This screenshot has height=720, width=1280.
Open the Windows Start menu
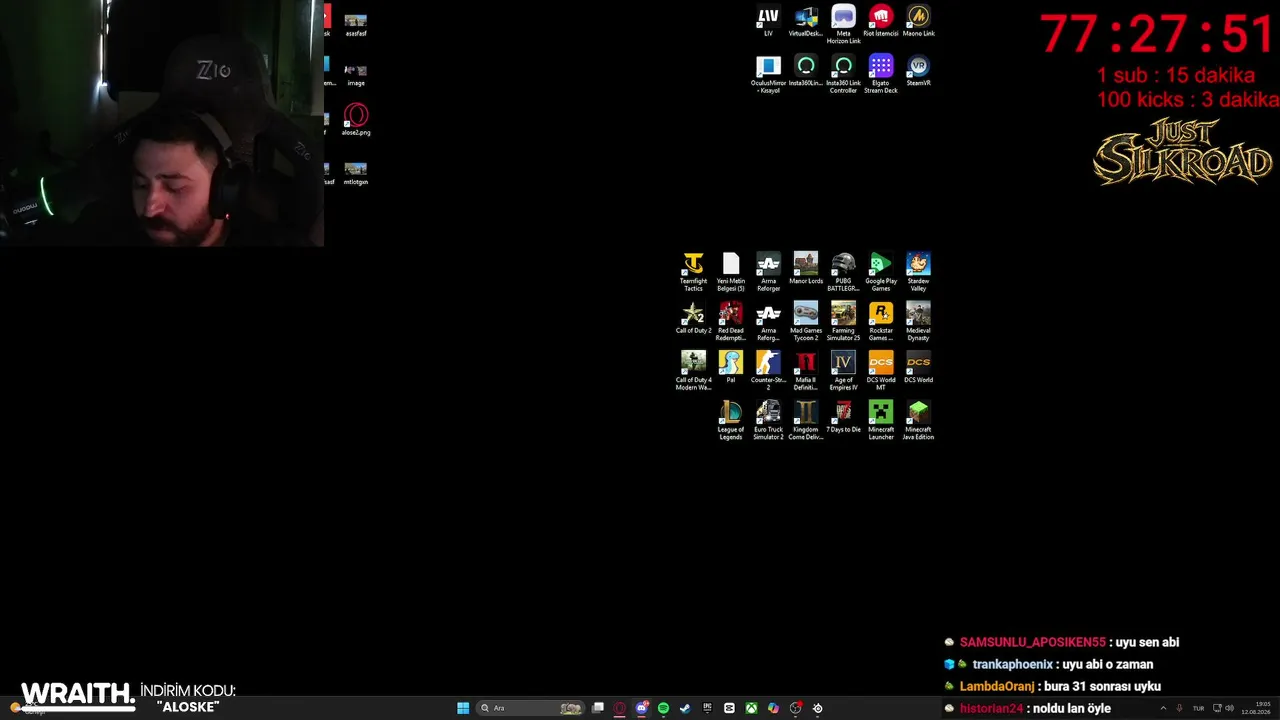[x=463, y=708]
